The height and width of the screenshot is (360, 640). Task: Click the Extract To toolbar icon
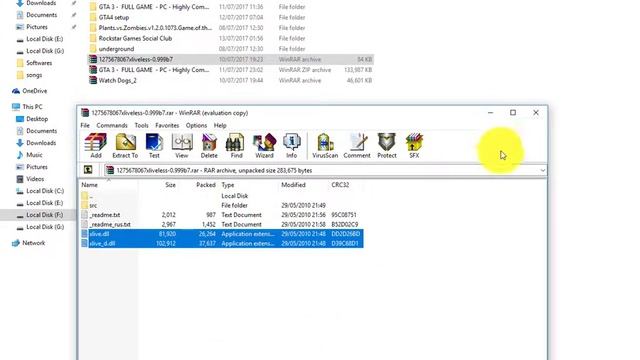[x=125, y=146]
